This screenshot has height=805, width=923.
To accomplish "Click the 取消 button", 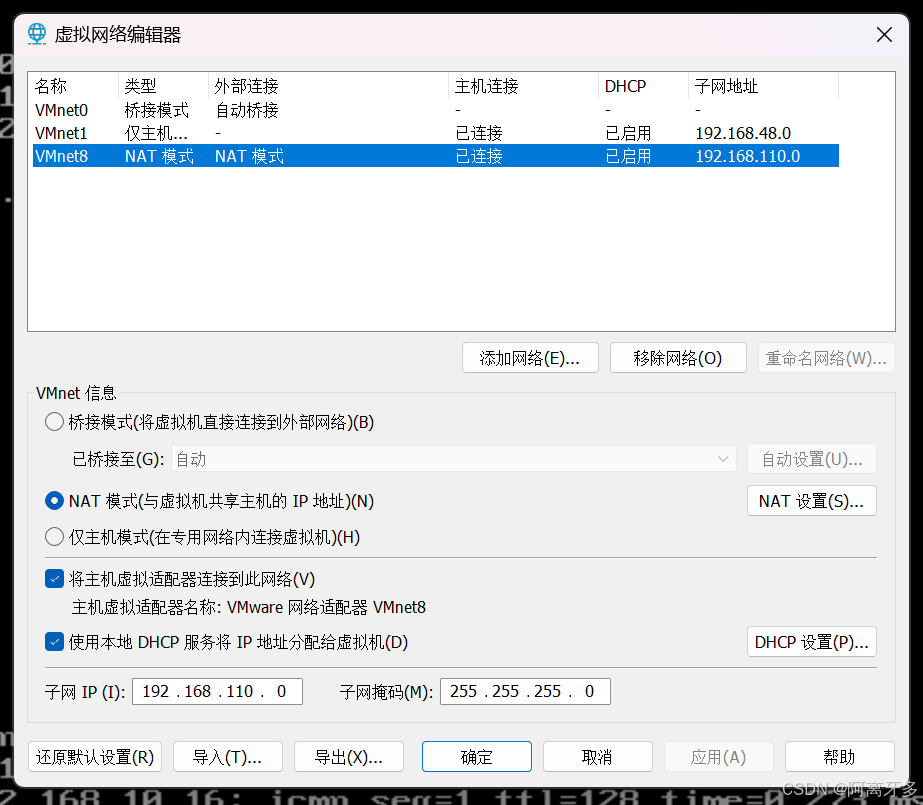I will click(x=597, y=757).
